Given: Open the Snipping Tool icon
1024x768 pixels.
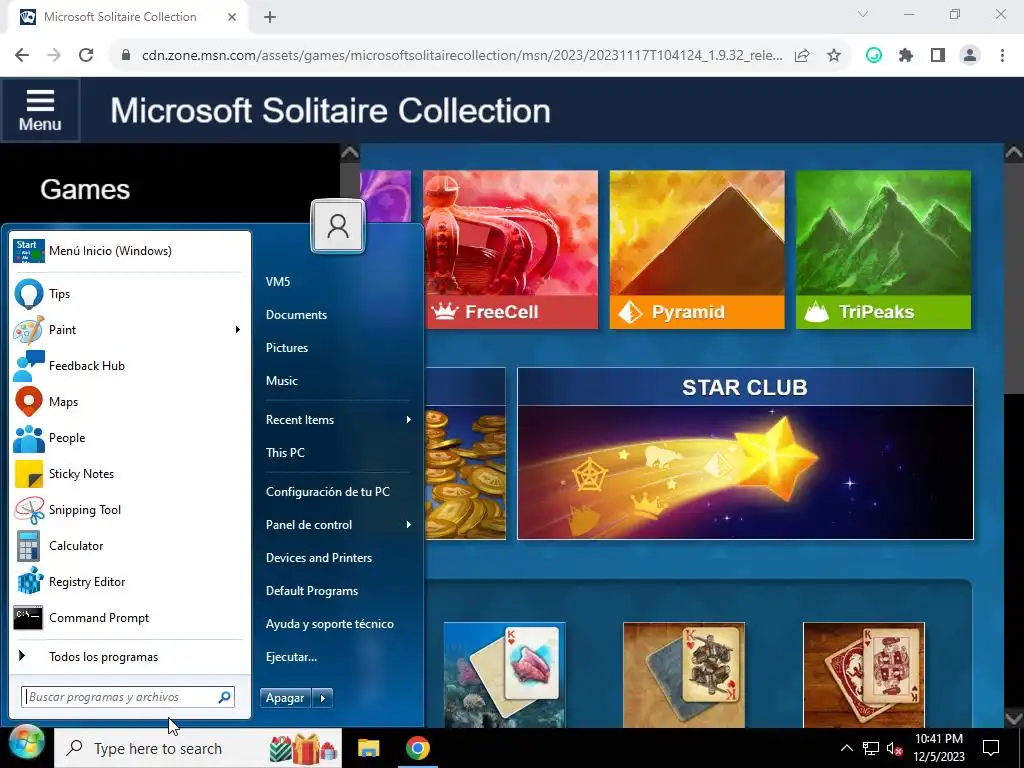Looking at the screenshot, I should point(29,510).
